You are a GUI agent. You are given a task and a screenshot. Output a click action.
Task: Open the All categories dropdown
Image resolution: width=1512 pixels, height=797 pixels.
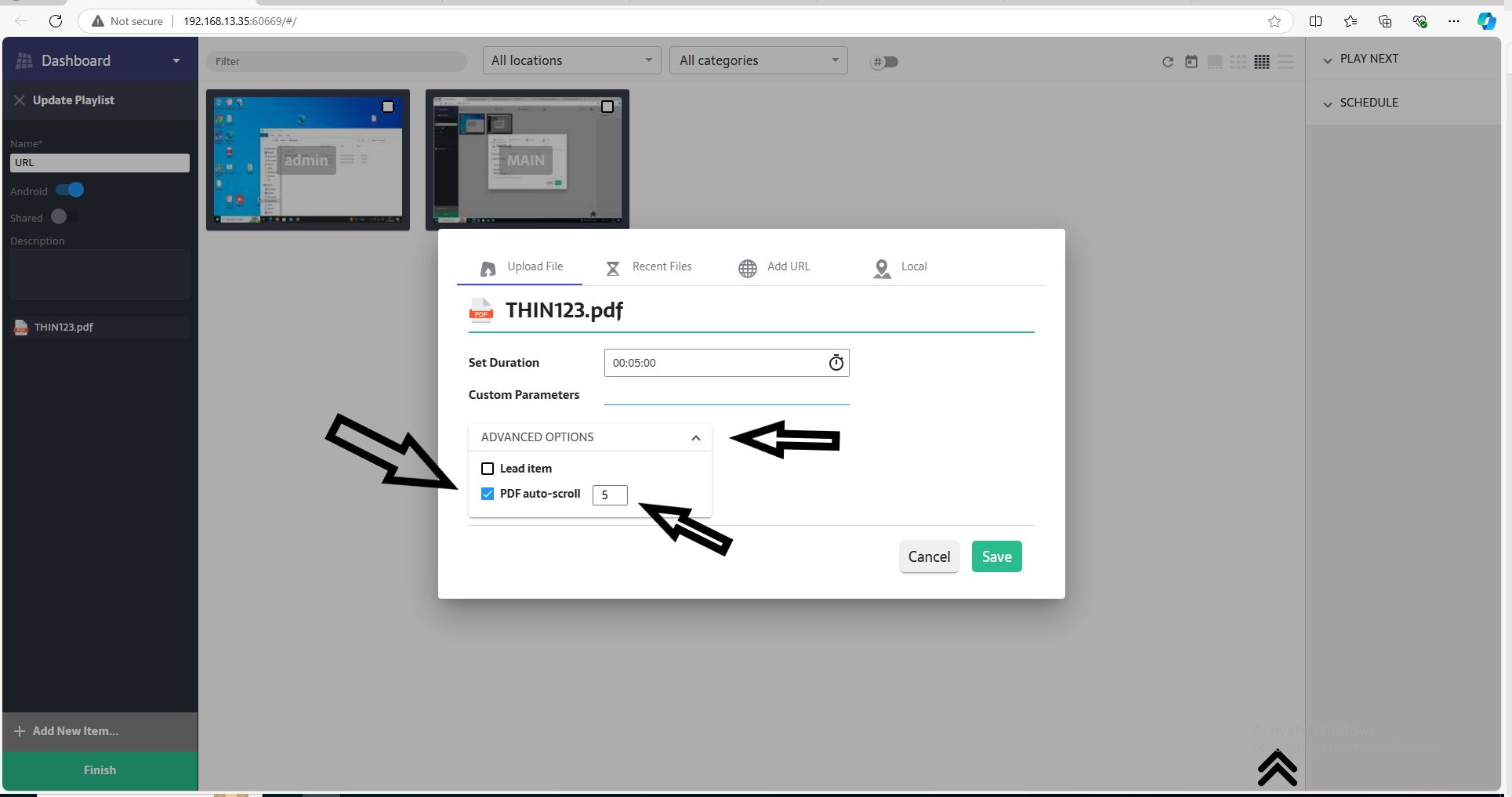[758, 60]
